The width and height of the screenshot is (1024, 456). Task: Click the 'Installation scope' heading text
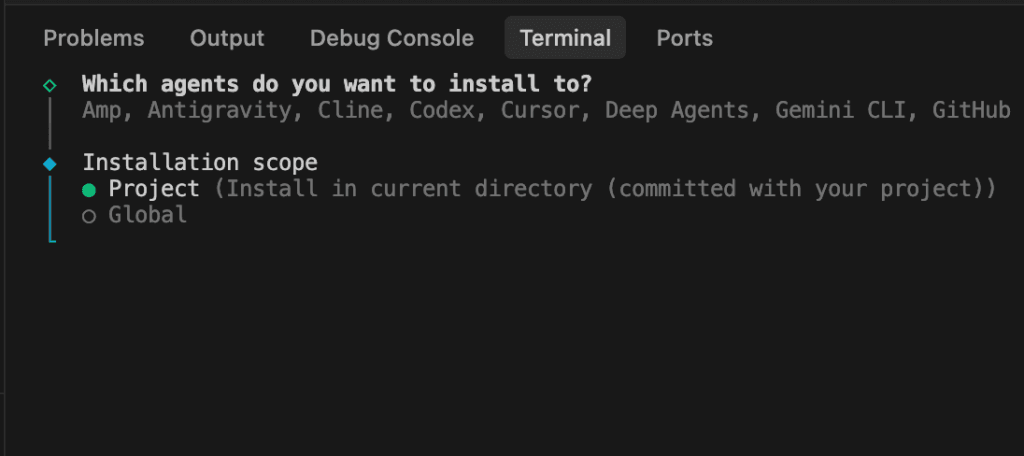click(x=199, y=162)
